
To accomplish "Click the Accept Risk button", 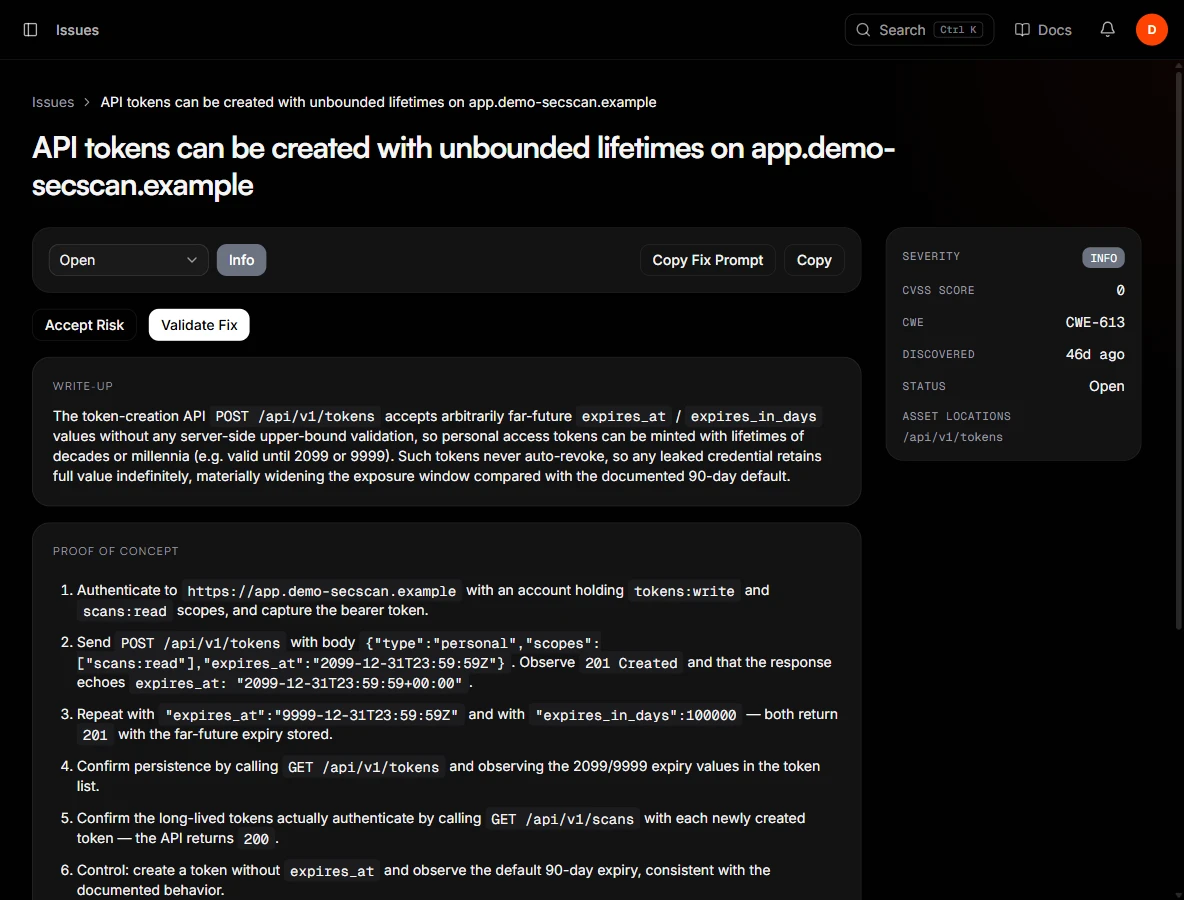I will pos(84,325).
